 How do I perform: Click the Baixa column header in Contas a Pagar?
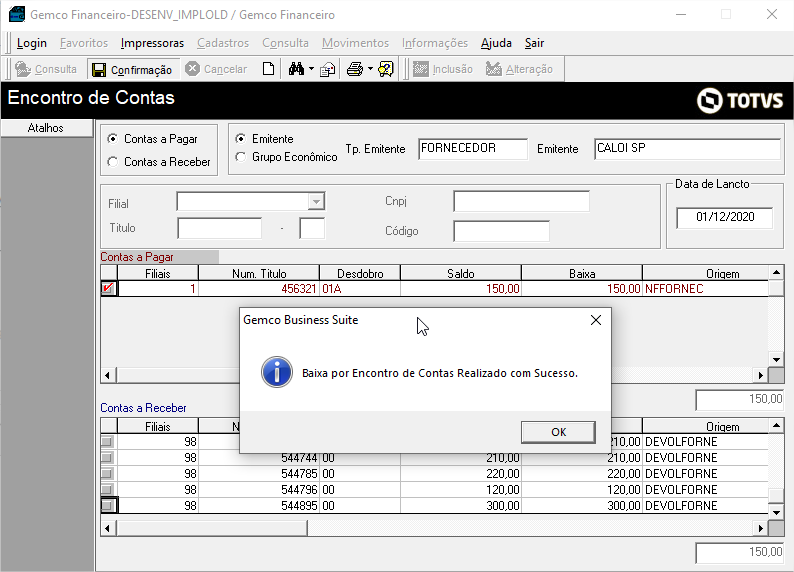coord(582,273)
